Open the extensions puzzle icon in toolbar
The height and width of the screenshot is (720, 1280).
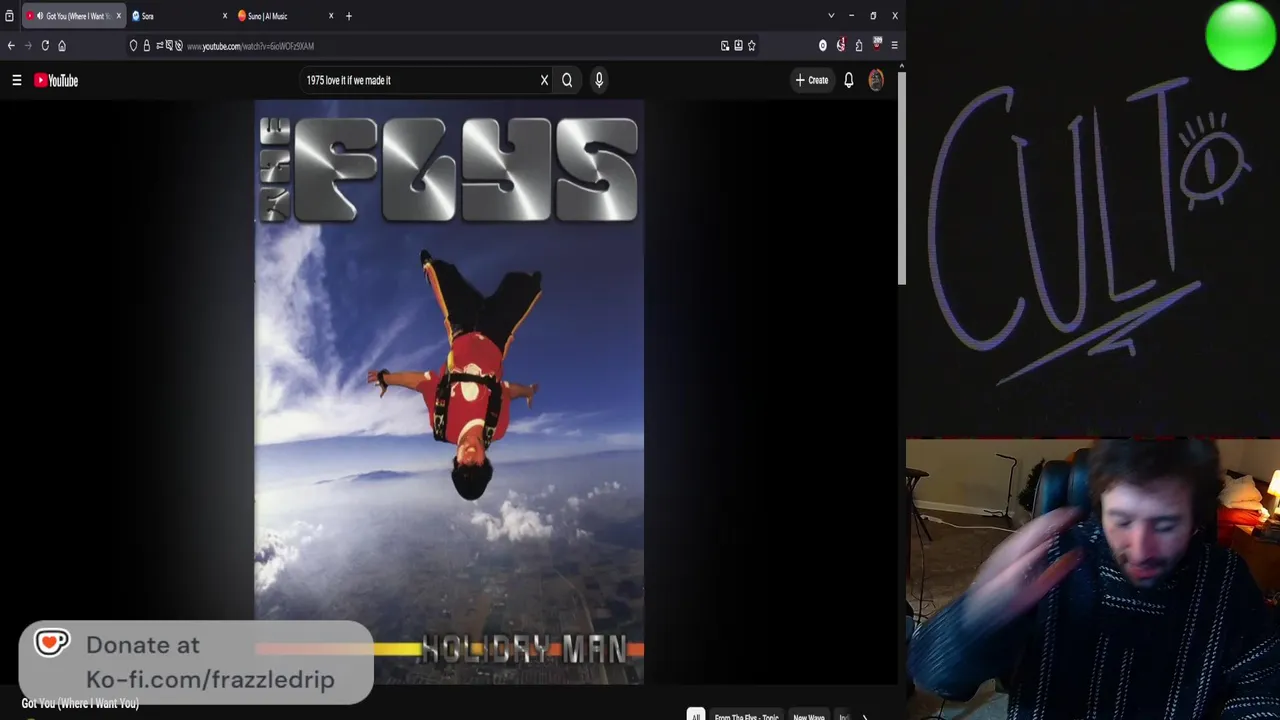tap(859, 45)
